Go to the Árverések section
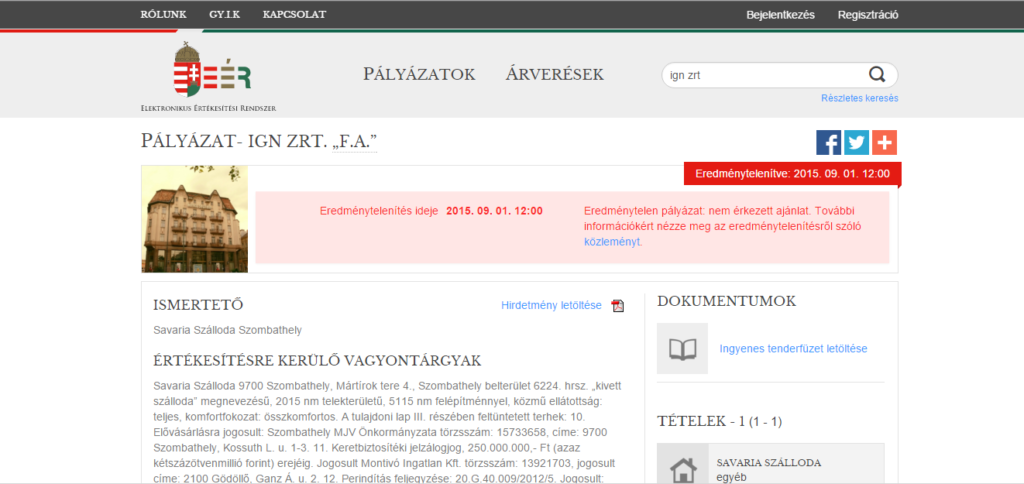This screenshot has width=1024, height=484. 554,74
